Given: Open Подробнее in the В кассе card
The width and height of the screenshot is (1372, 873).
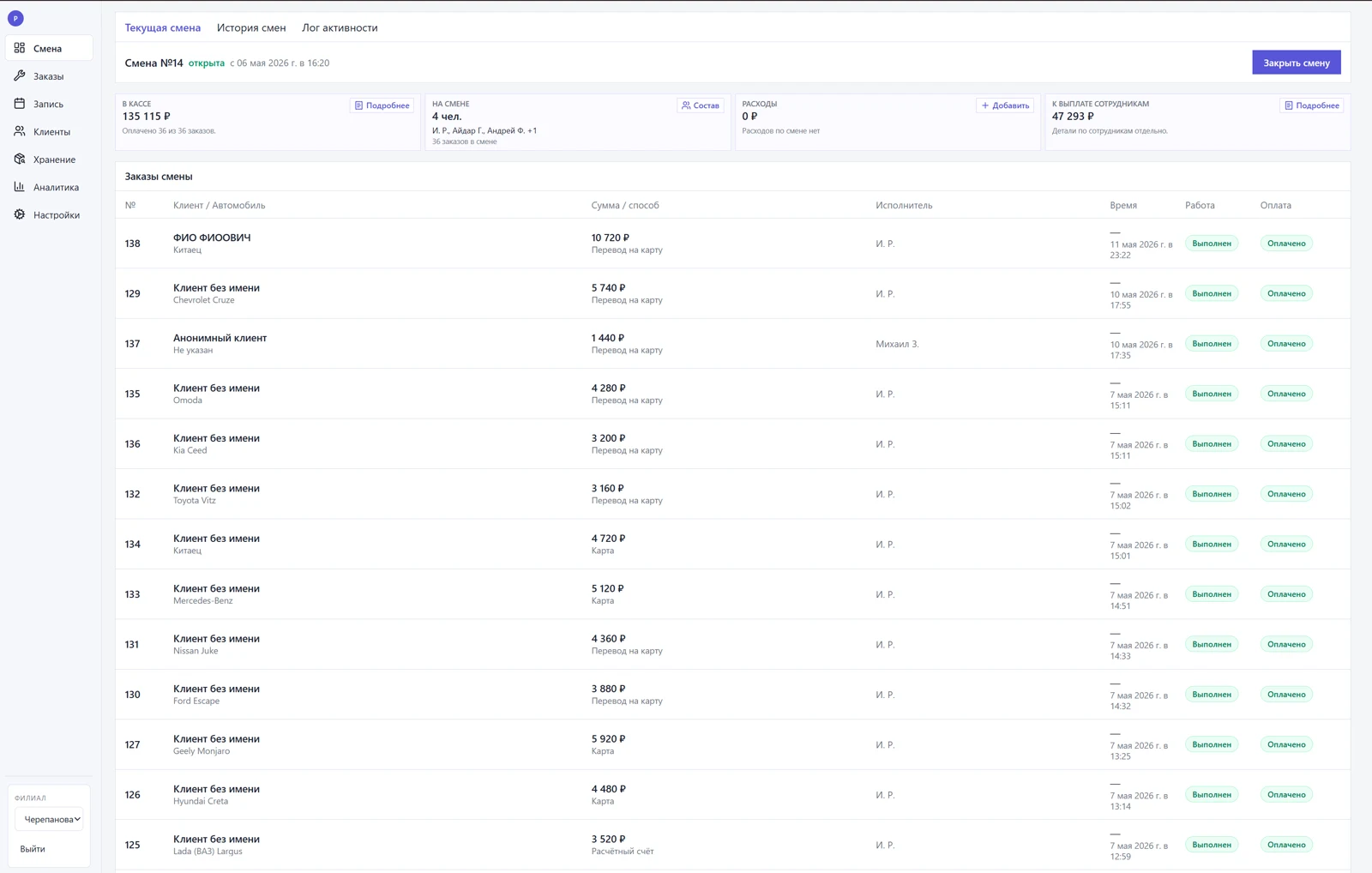Looking at the screenshot, I should pos(382,105).
